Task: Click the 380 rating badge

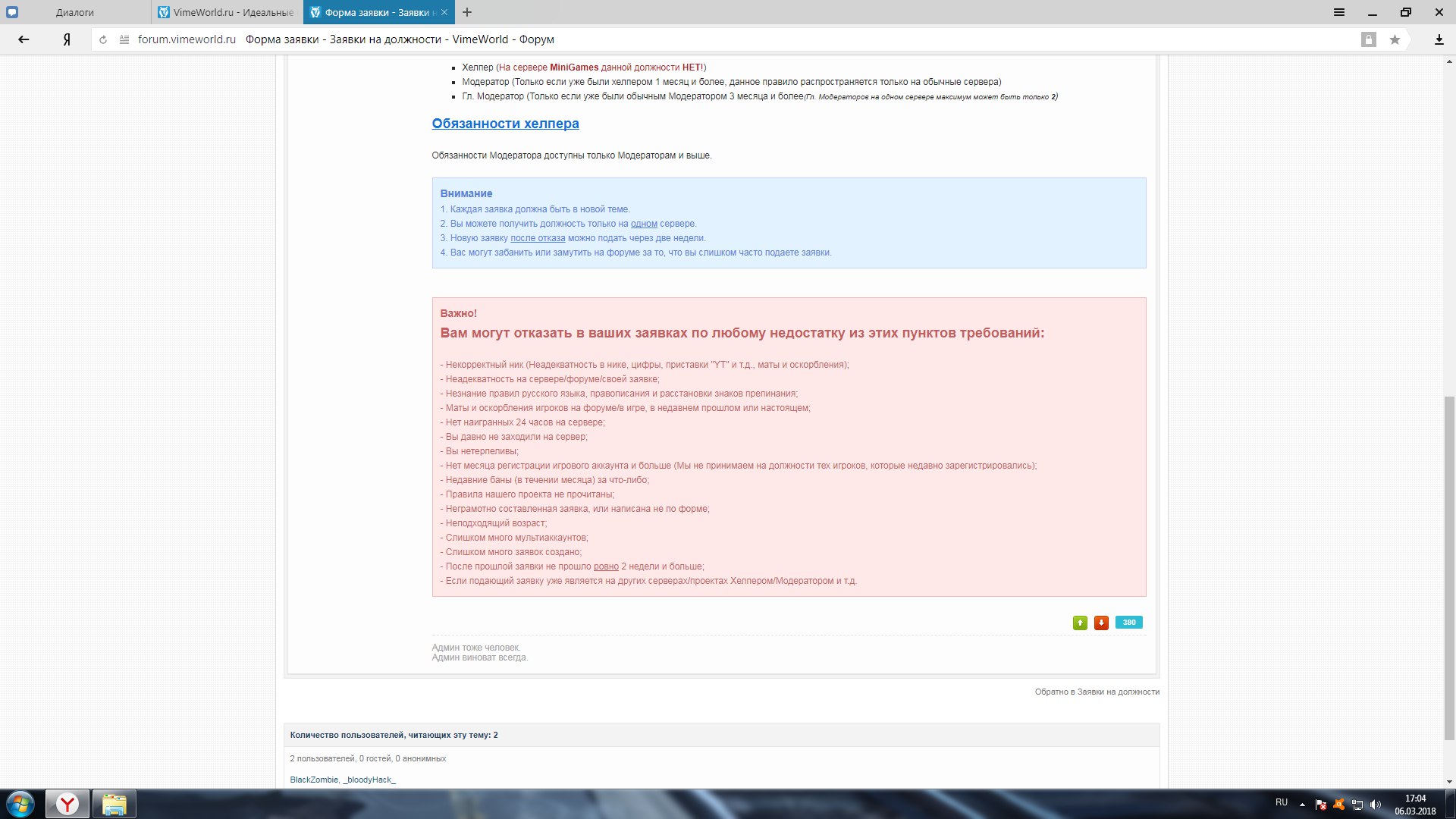Action: click(1128, 623)
